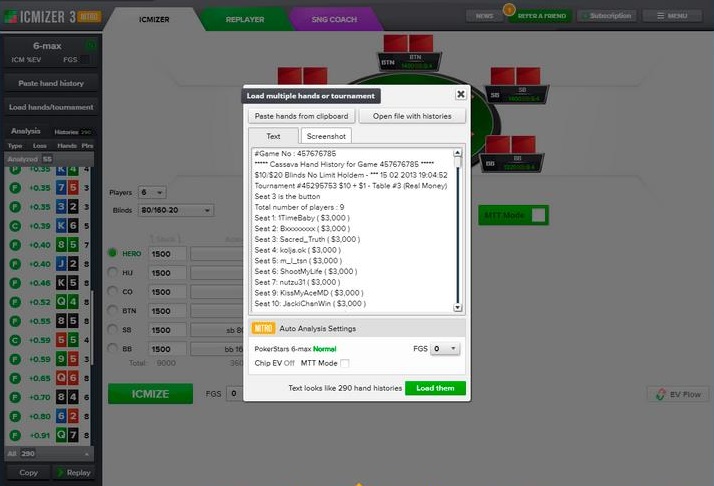Select the Q6 hand row +0.65

point(48,378)
